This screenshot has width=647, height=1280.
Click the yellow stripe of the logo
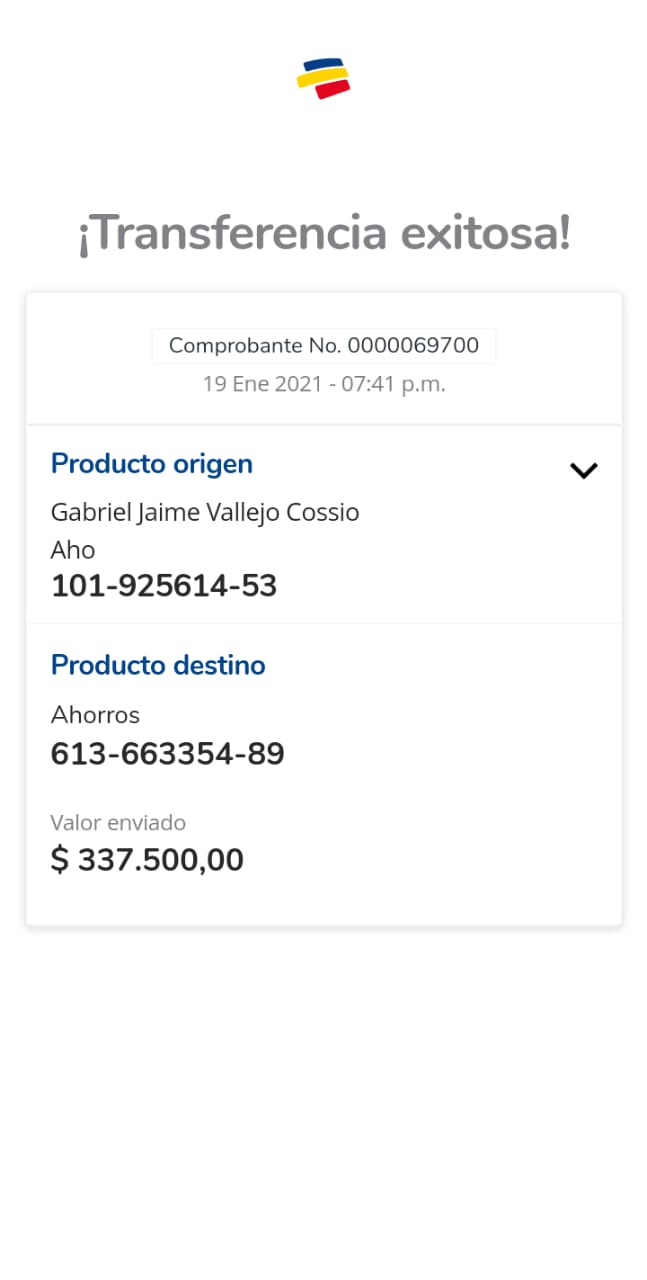click(x=322, y=78)
